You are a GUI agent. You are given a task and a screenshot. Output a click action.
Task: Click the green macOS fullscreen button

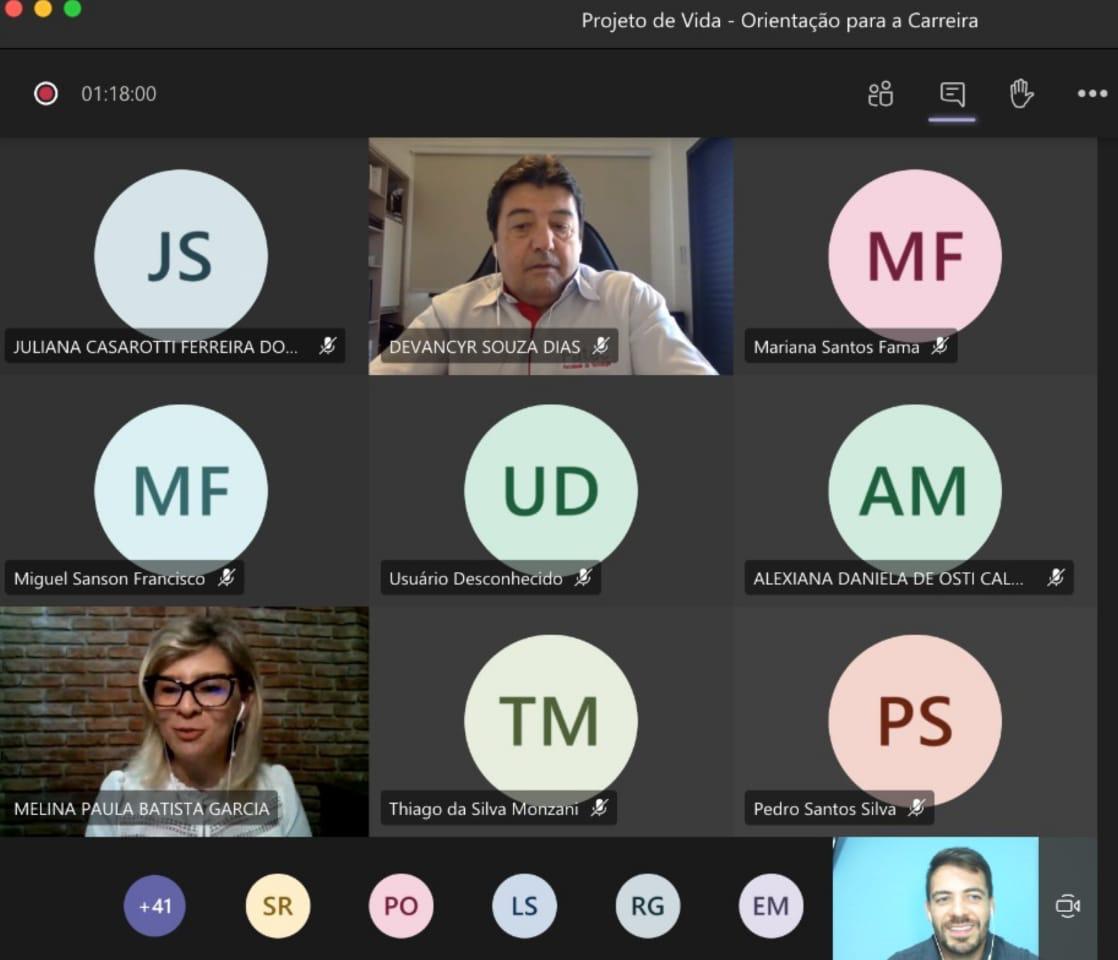[x=72, y=9]
